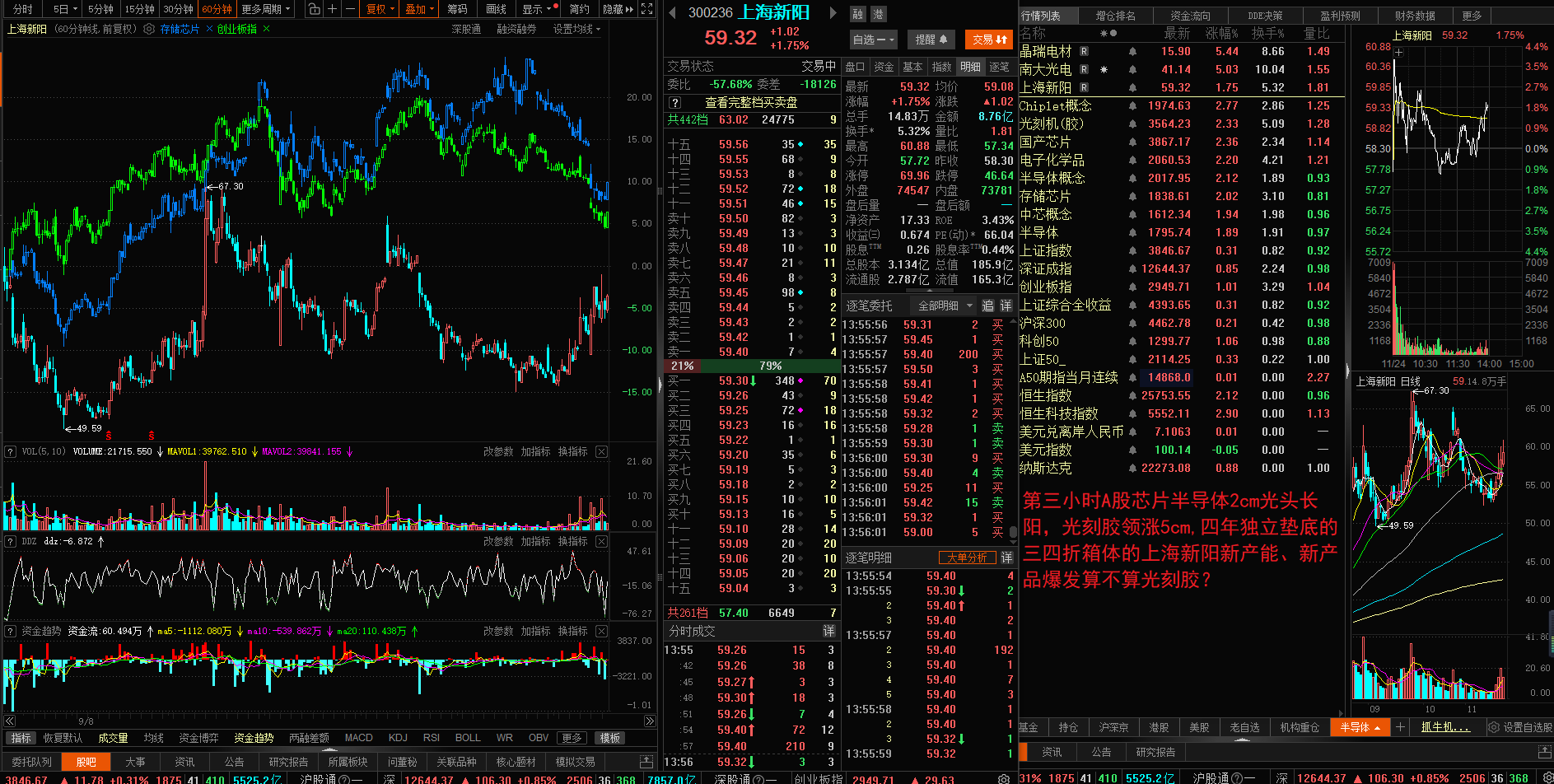
Task: Click the chart horizontal scrollbar under 资金趋势
Action: click(329, 721)
